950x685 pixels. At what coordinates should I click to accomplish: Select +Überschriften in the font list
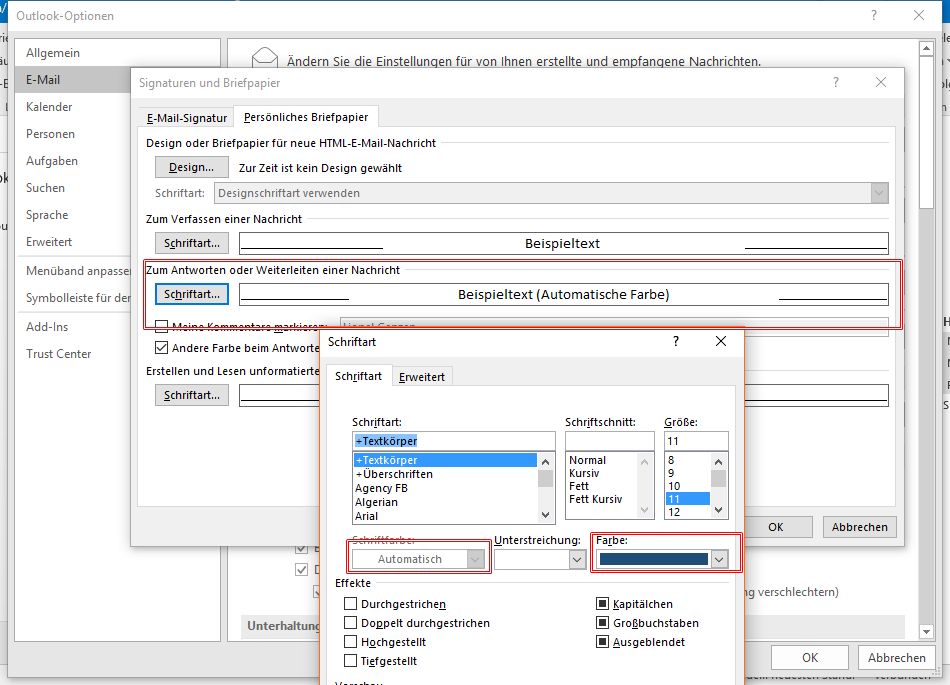coord(445,474)
